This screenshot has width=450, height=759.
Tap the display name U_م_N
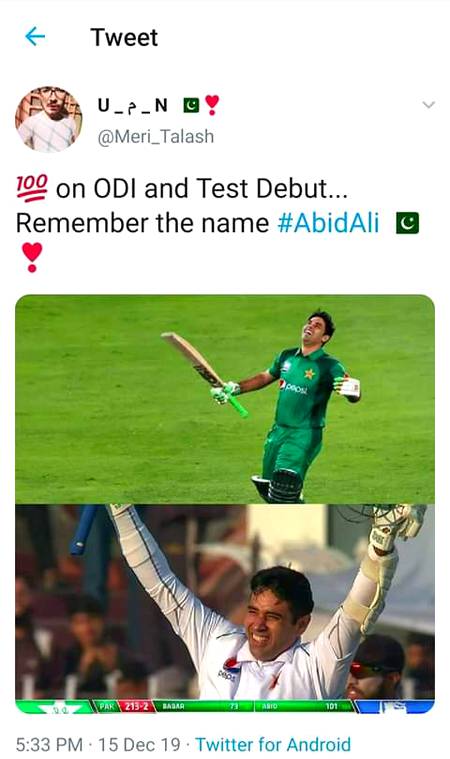click(133, 105)
